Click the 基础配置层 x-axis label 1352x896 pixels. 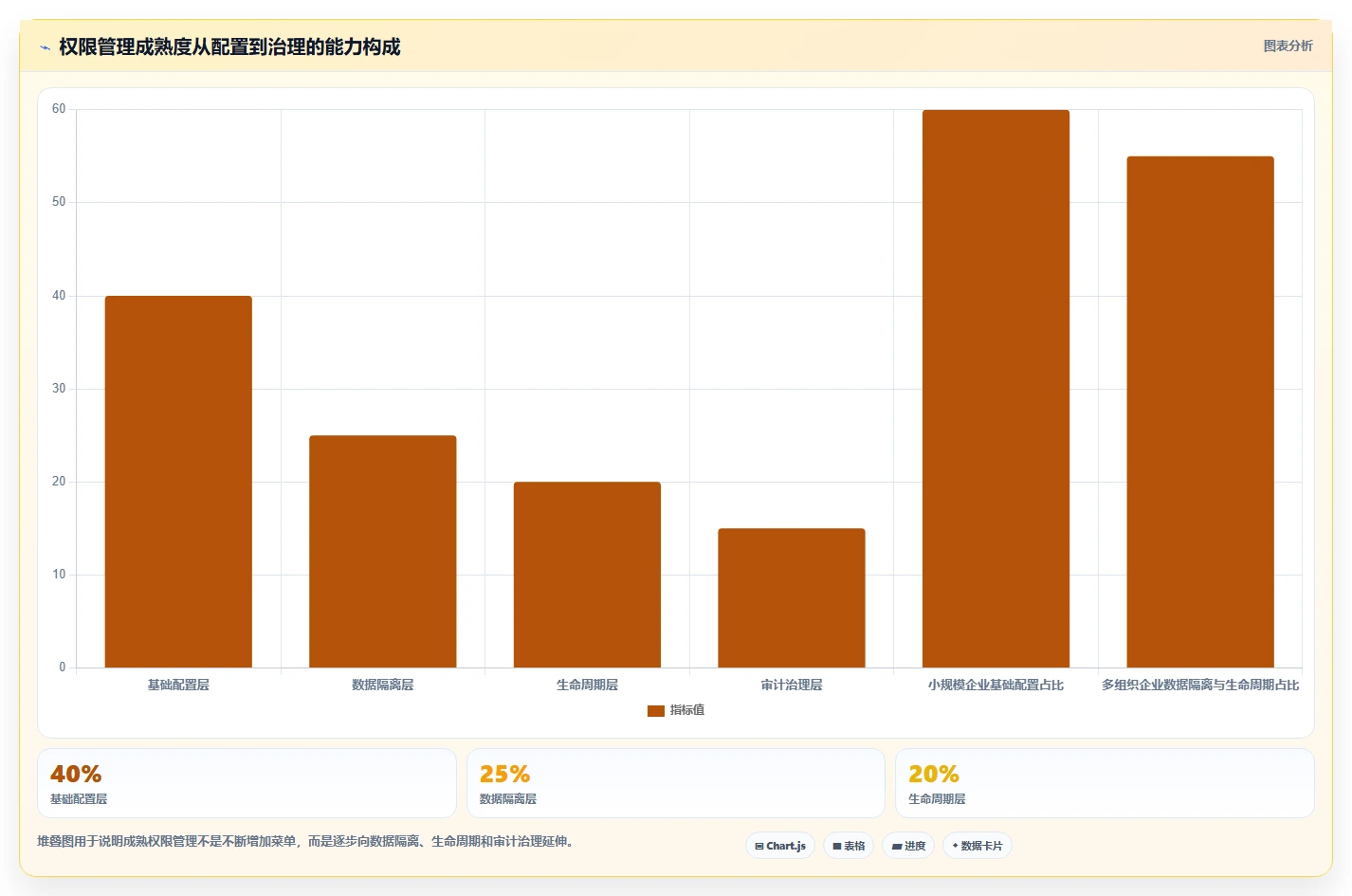coord(178,685)
